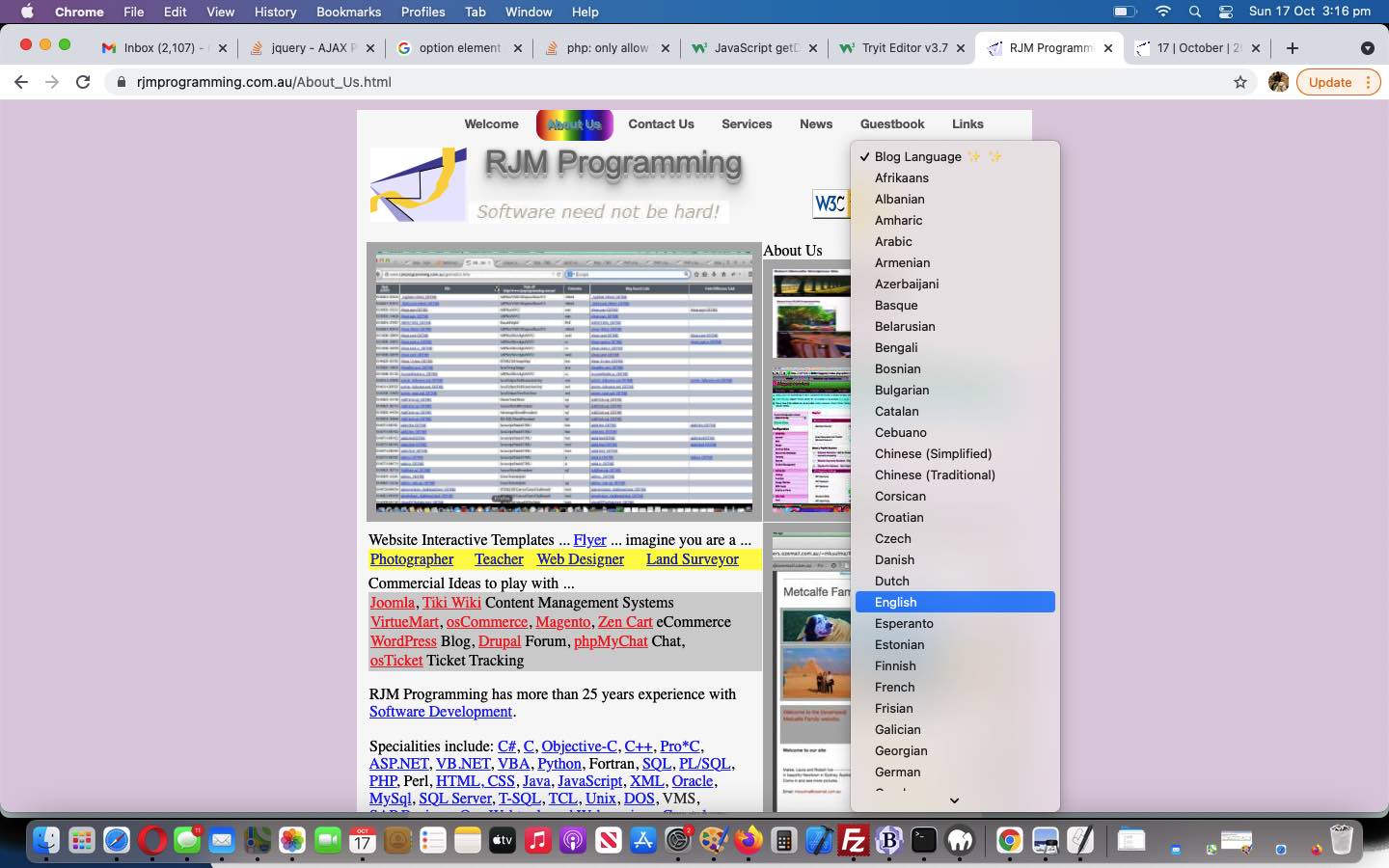Open Spotlight search in the menu bar
This screenshot has width=1389, height=868.
click(1195, 12)
